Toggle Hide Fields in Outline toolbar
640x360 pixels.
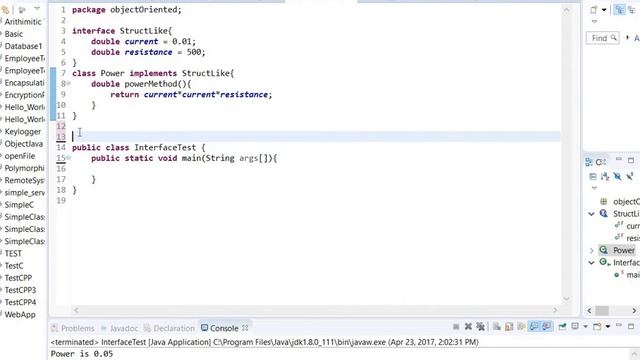(617, 176)
